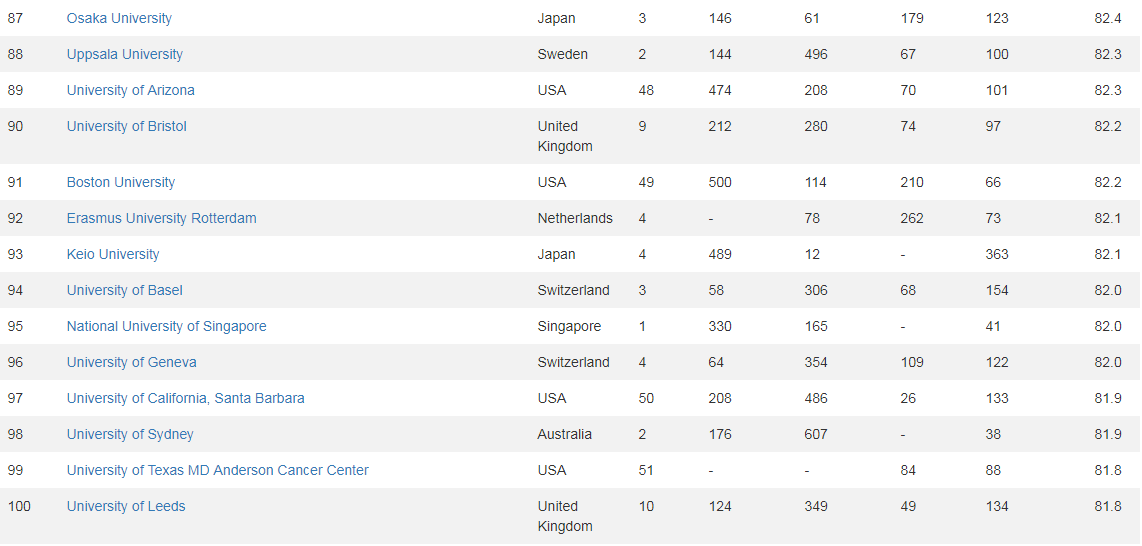Open the University of Sydney link
Viewport: 1142px width, 546px height.
(130, 435)
